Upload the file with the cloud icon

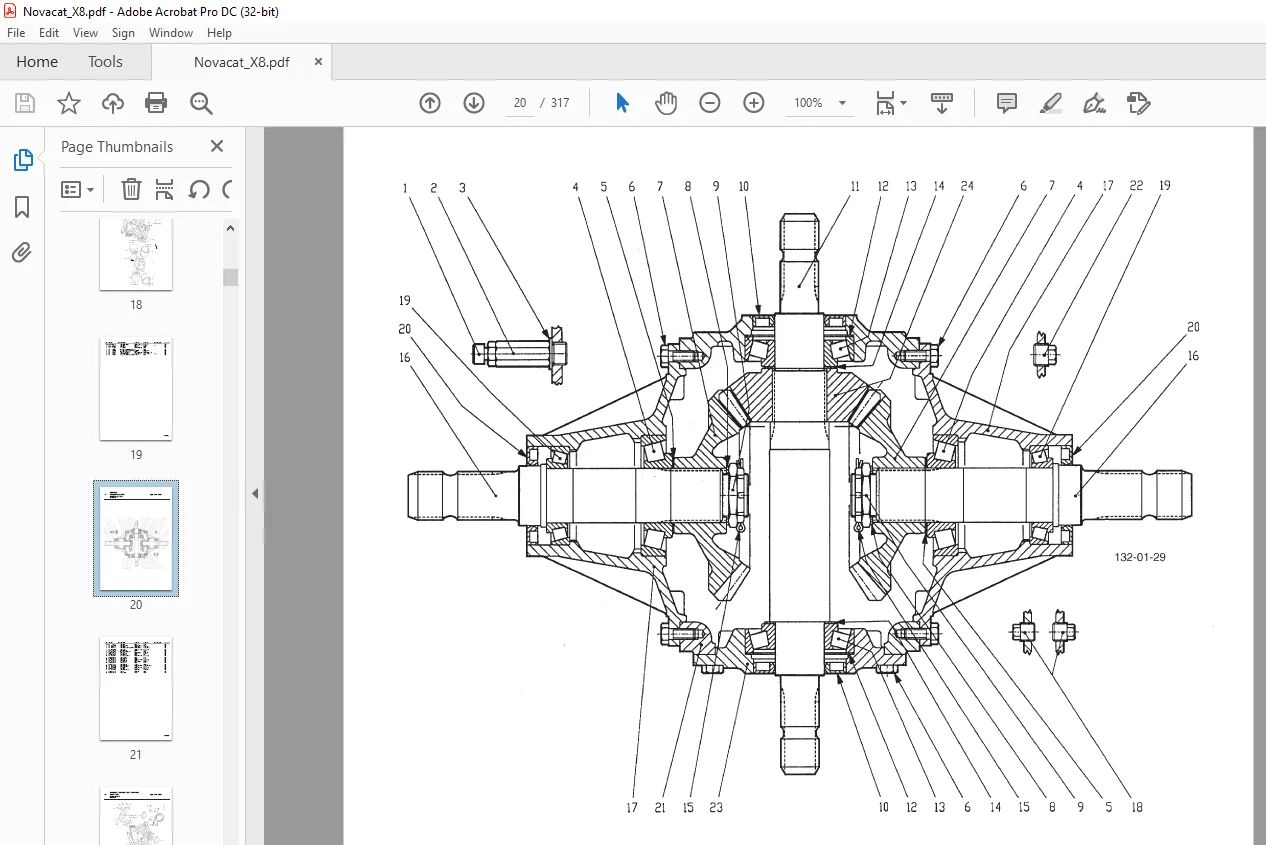point(113,103)
